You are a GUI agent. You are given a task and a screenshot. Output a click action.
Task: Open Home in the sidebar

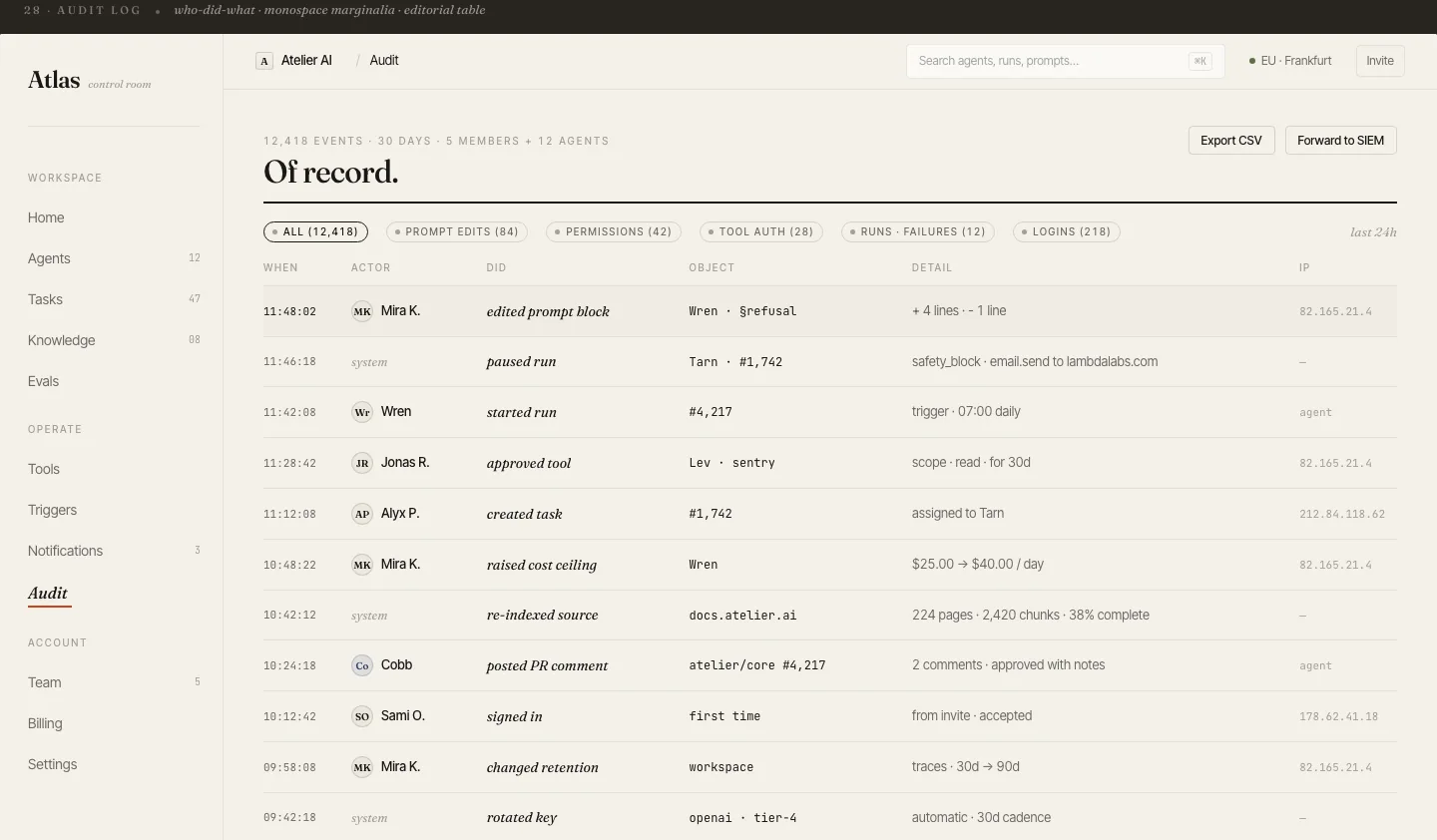tap(114, 217)
